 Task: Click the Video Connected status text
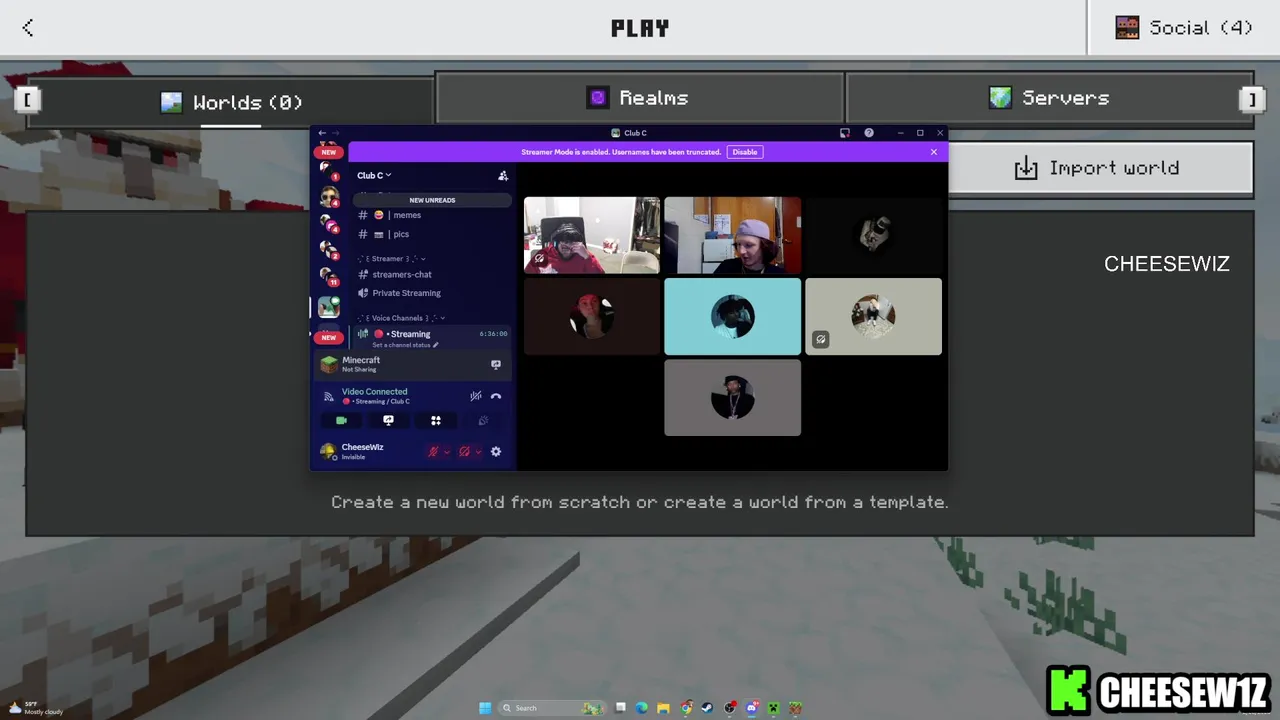coord(374,392)
